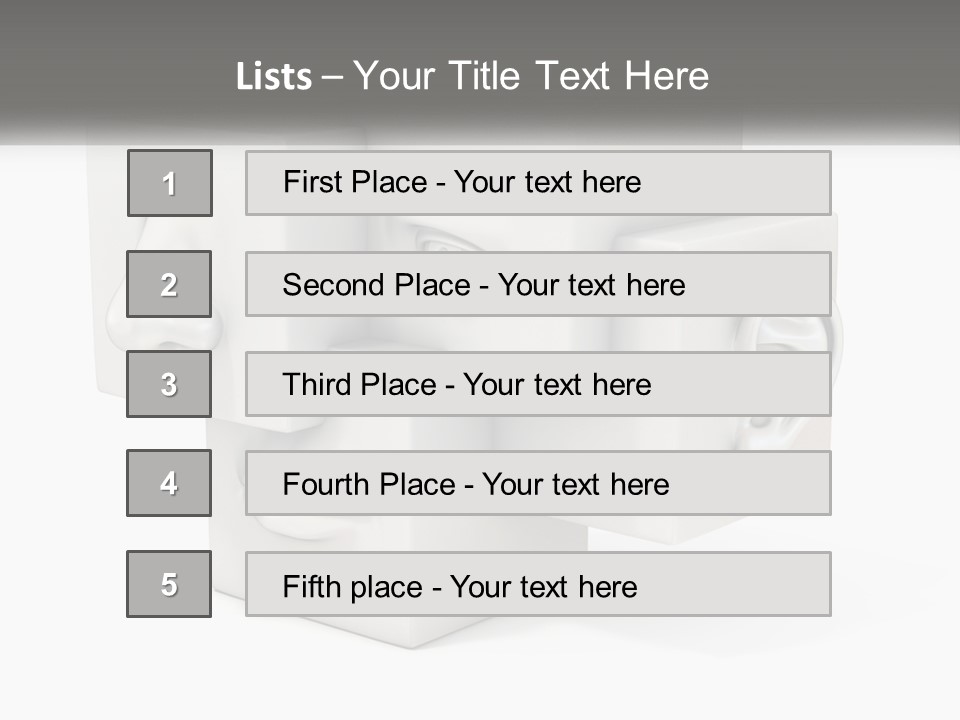Screen dimensions: 960x720
Task: Select 'Your Title Text Here' in the heading
Action: [531, 77]
